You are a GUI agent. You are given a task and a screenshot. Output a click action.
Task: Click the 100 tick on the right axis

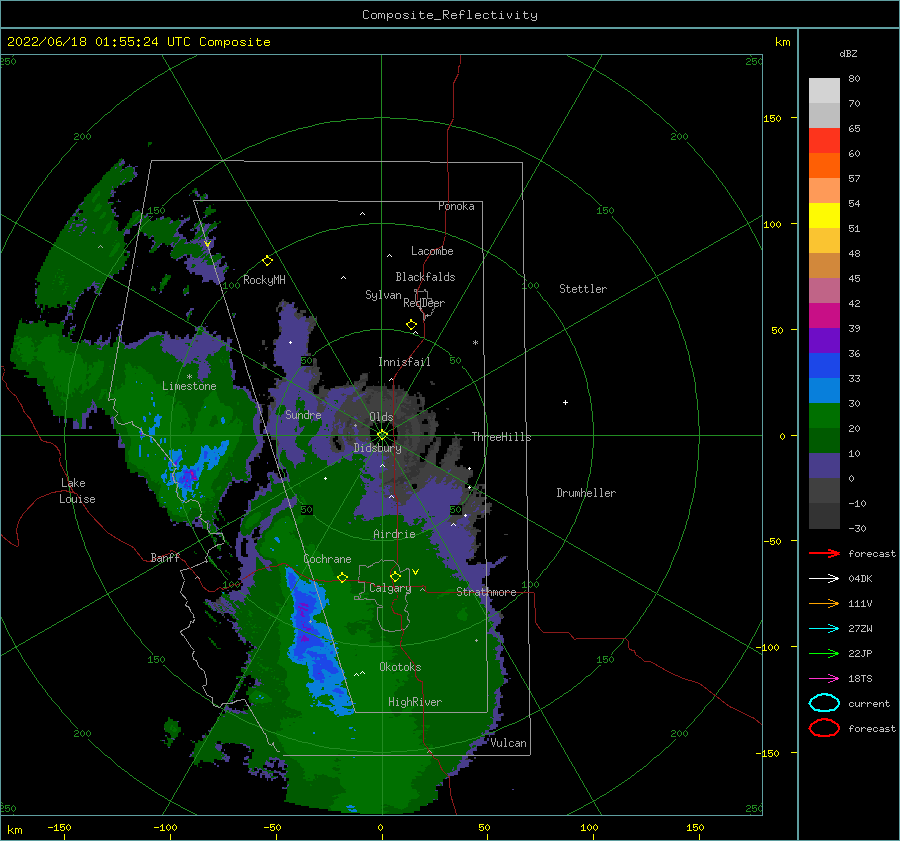click(772, 224)
